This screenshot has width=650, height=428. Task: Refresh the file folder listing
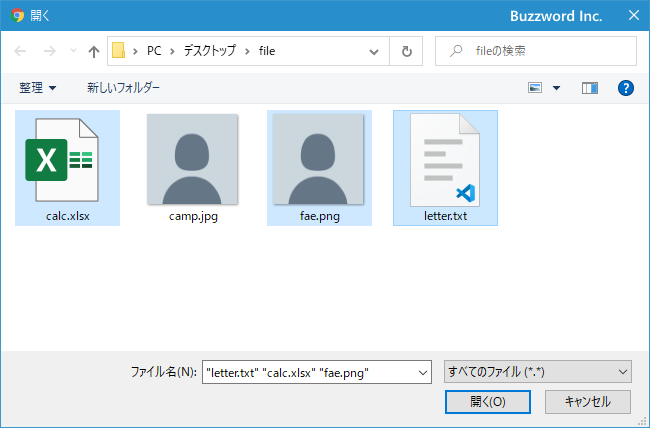coord(406,51)
